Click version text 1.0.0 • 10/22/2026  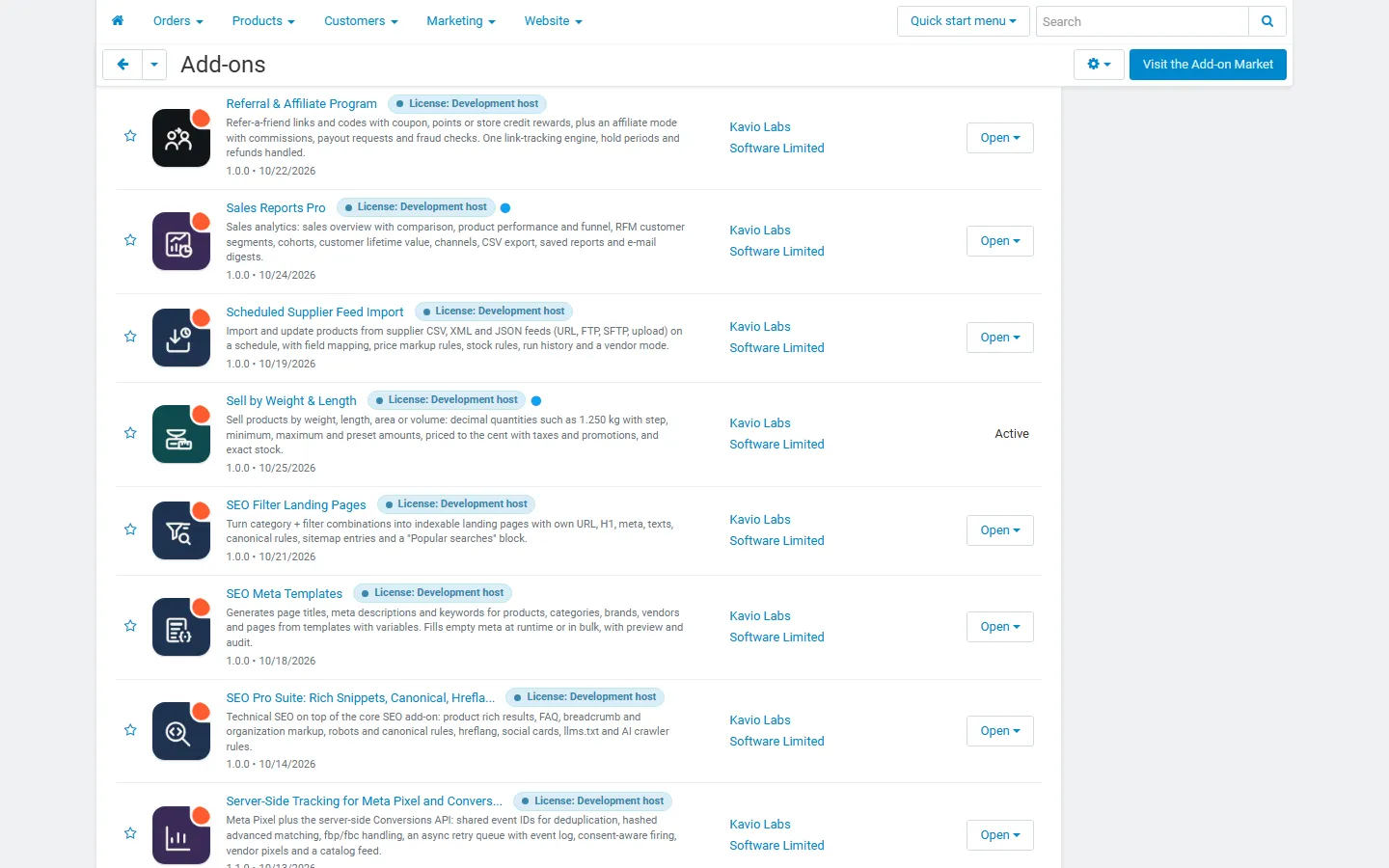[271, 172]
